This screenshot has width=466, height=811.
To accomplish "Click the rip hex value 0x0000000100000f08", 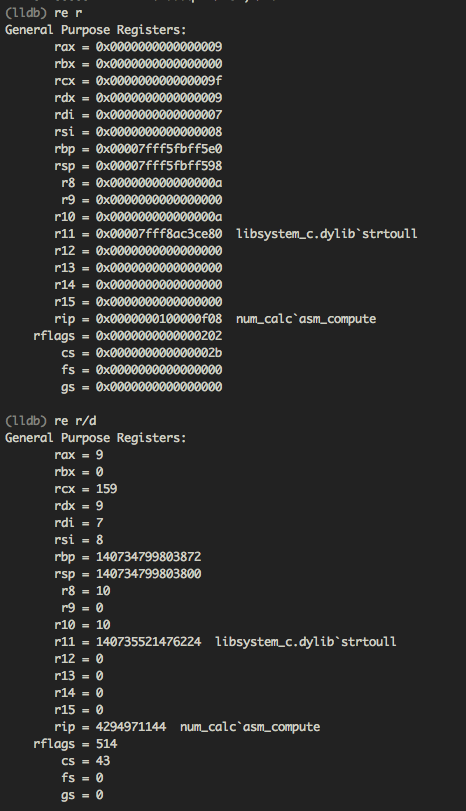I will 159,319.
